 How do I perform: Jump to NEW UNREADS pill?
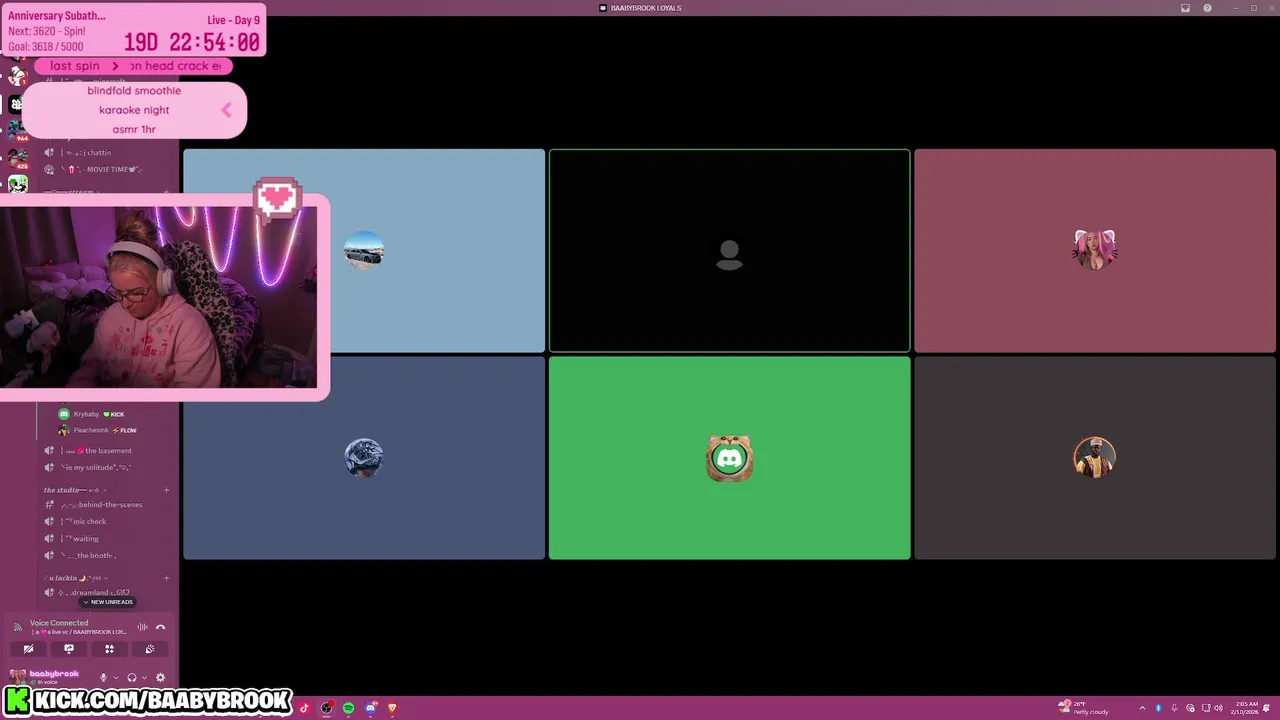108,602
